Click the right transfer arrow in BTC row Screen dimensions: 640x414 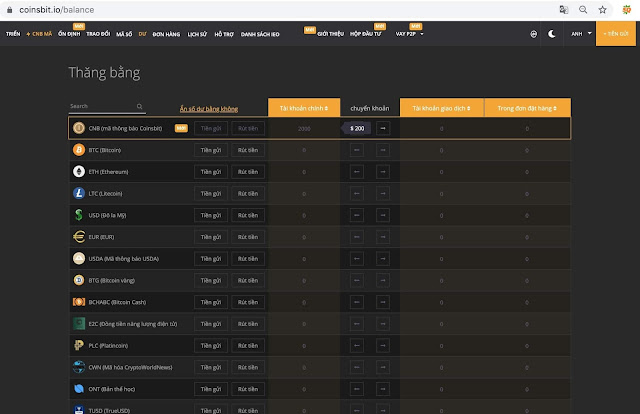pos(382,150)
